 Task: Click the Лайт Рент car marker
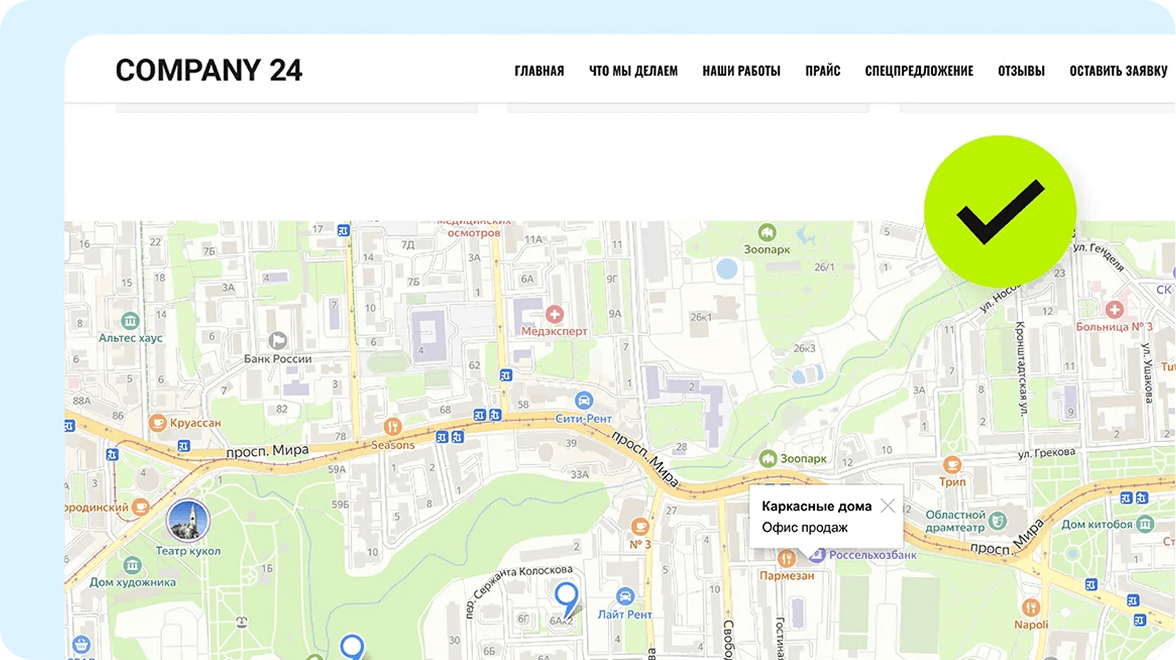point(625,596)
